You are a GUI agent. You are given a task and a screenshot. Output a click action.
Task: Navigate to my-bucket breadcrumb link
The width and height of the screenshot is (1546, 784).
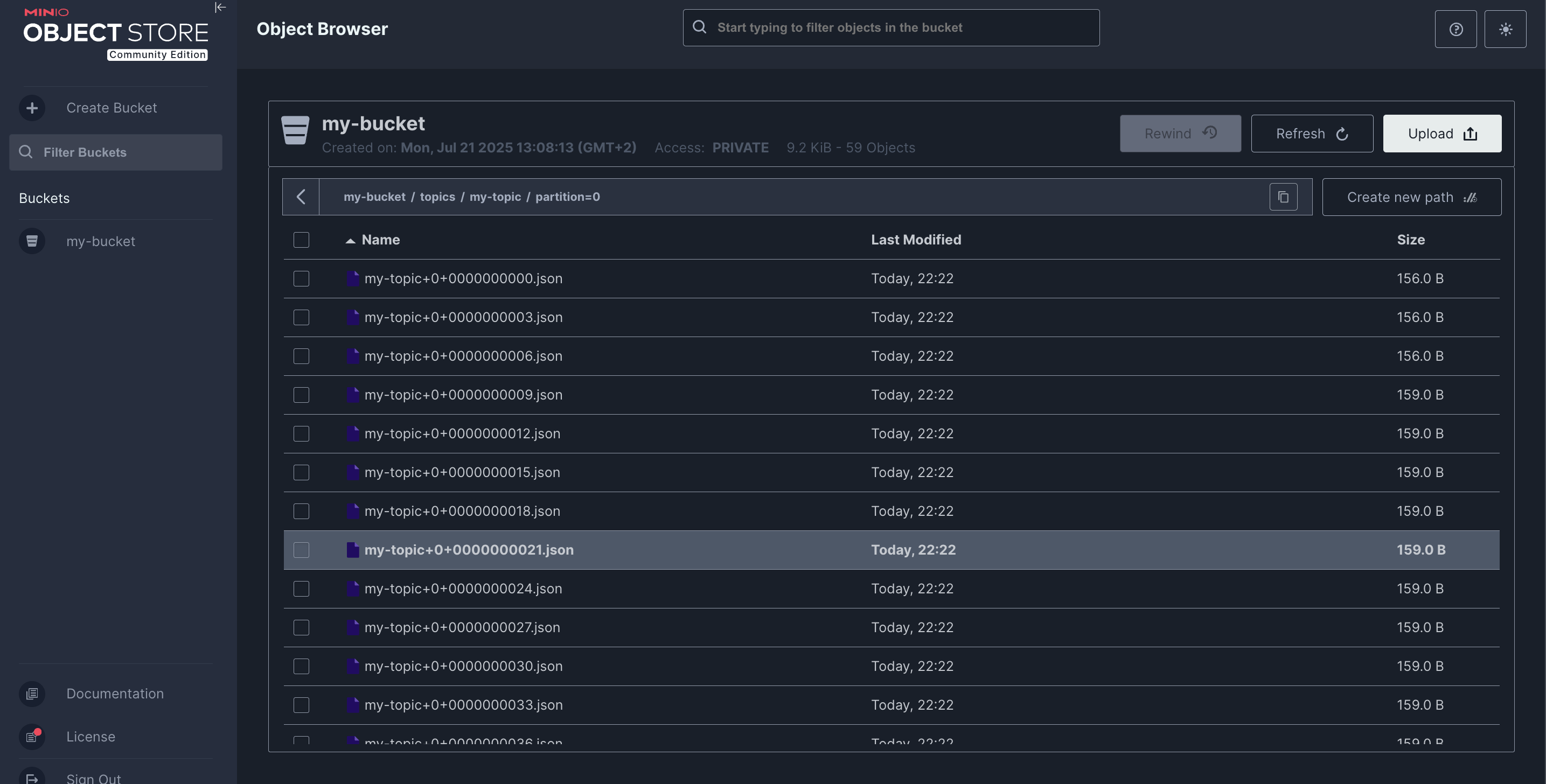[x=374, y=197]
